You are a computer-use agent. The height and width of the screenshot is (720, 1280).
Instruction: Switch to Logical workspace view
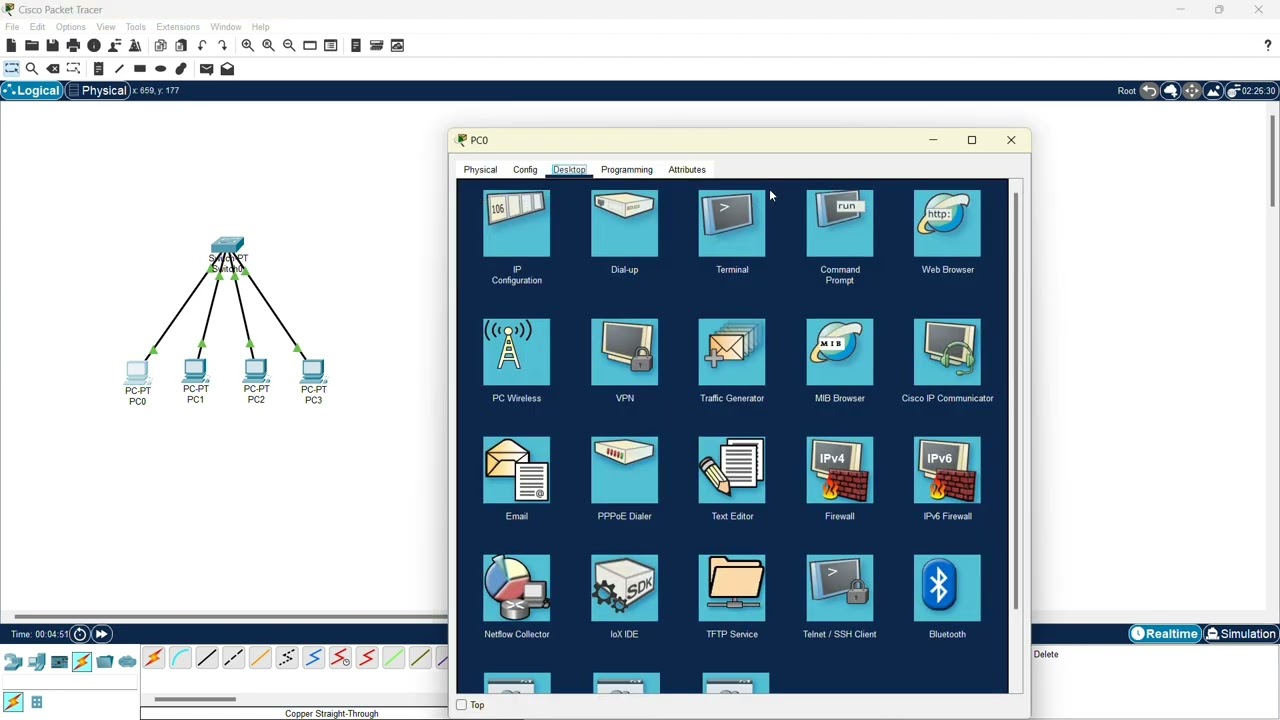click(x=32, y=91)
